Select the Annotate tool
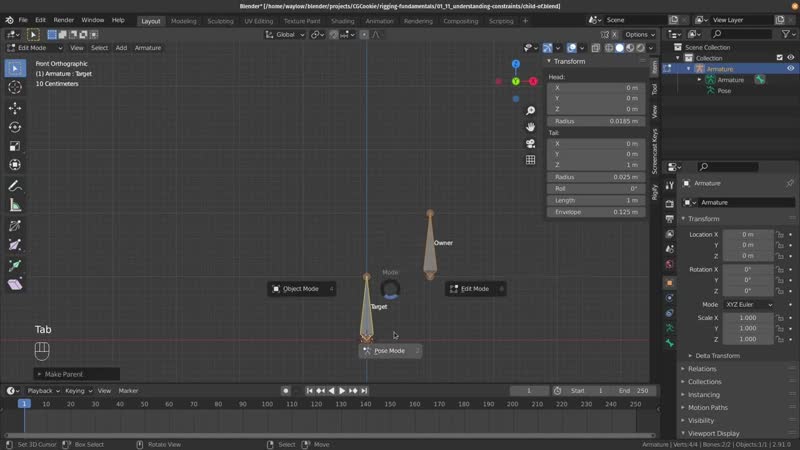 coord(15,186)
